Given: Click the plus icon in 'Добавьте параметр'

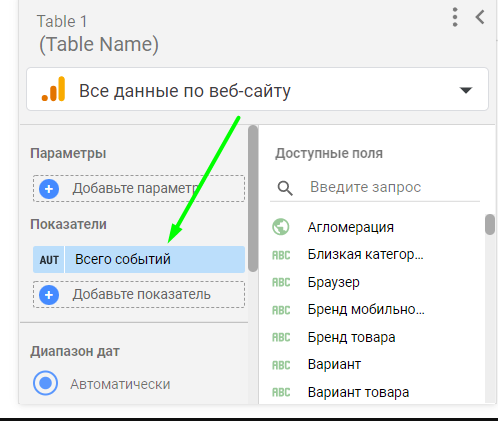Looking at the screenshot, I should point(49,189).
